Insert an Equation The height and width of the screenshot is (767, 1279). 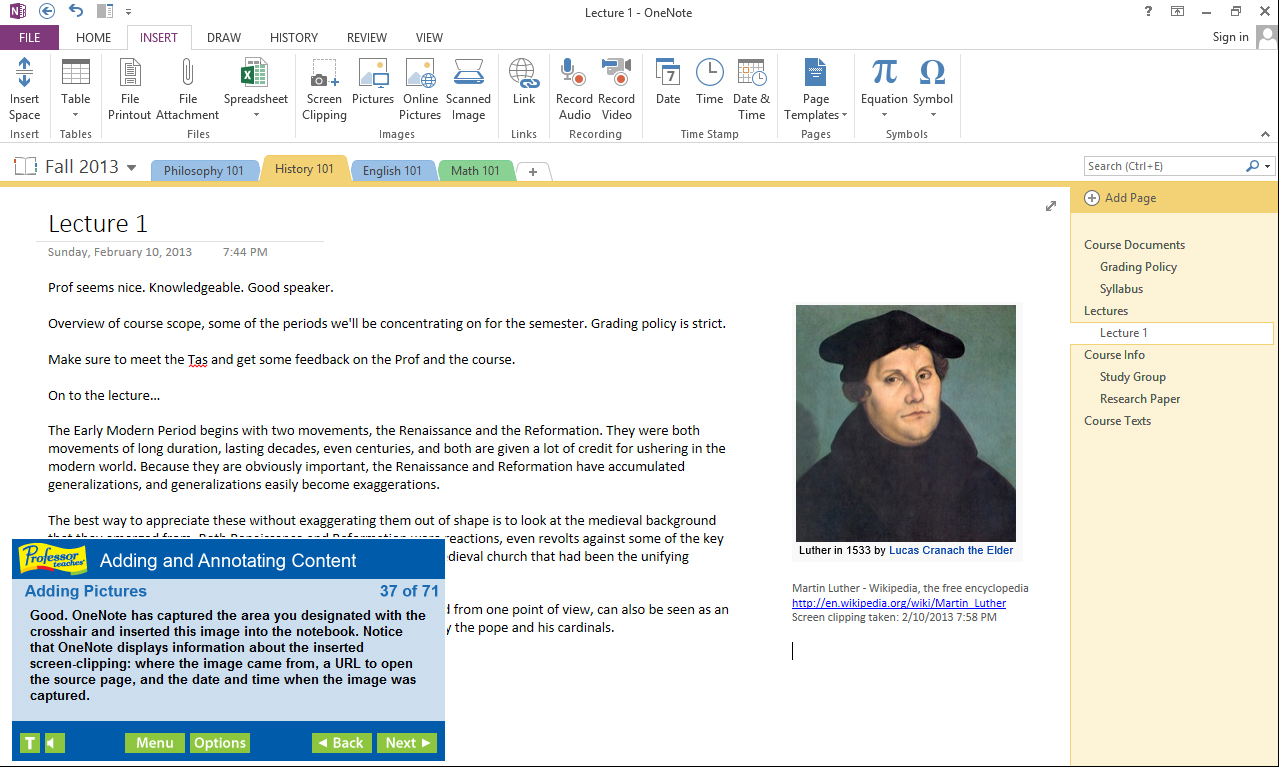[883, 80]
